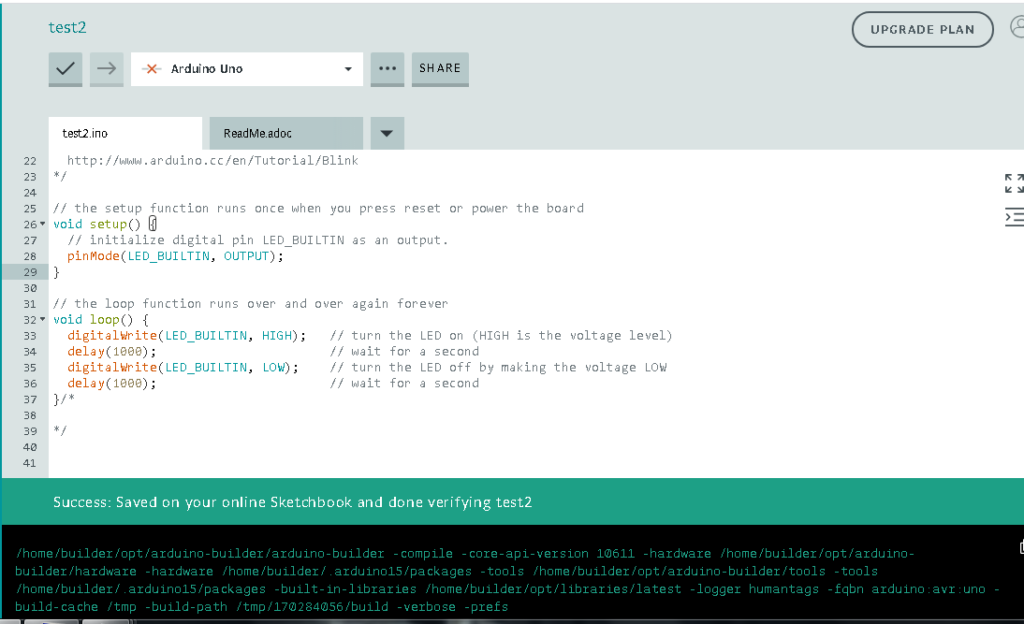The image size is (1024, 624).
Task: Click the red X board disconnected icon
Action: (152, 69)
